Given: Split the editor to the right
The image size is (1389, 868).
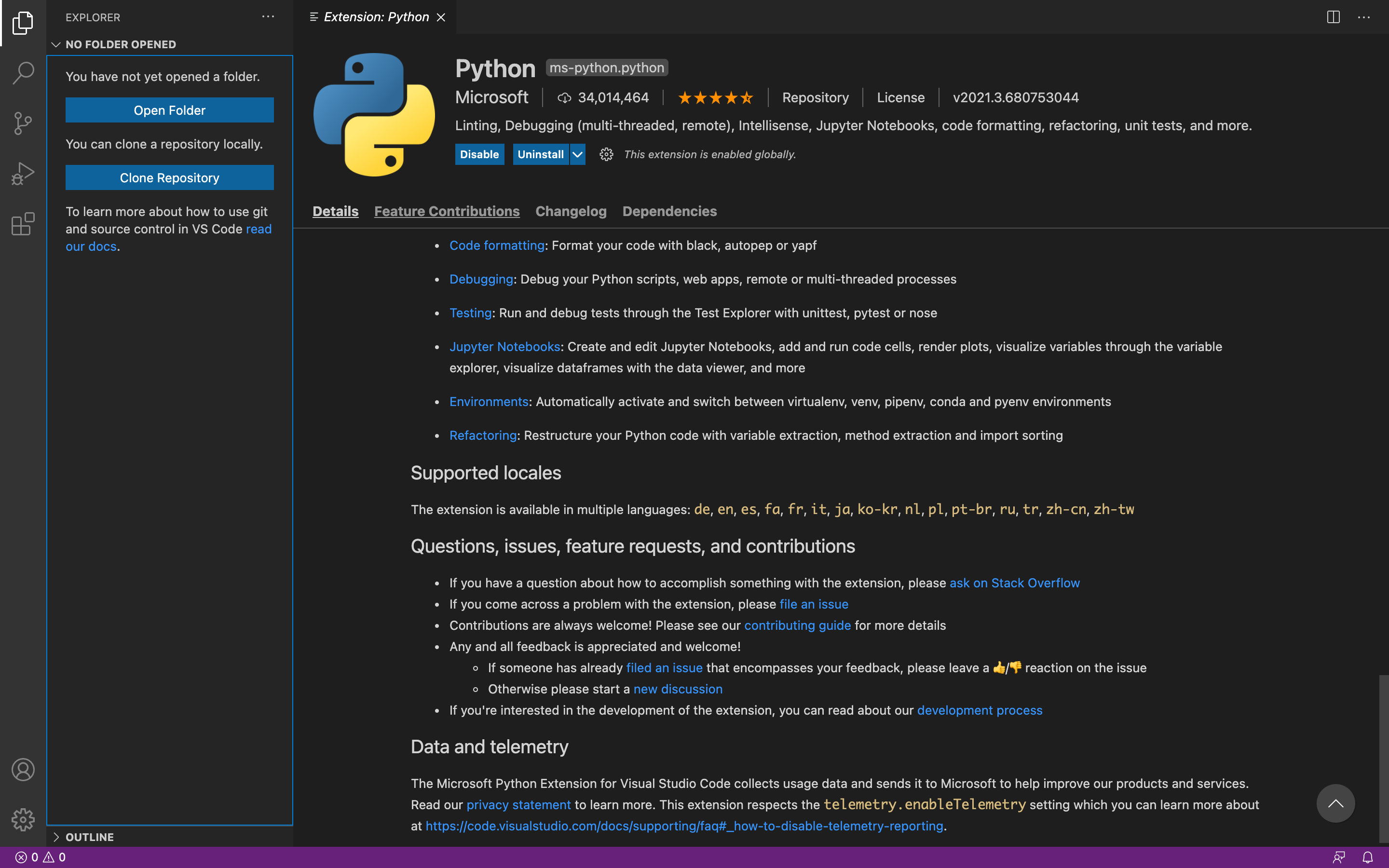Looking at the screenshot, I should click(1333, 17).
